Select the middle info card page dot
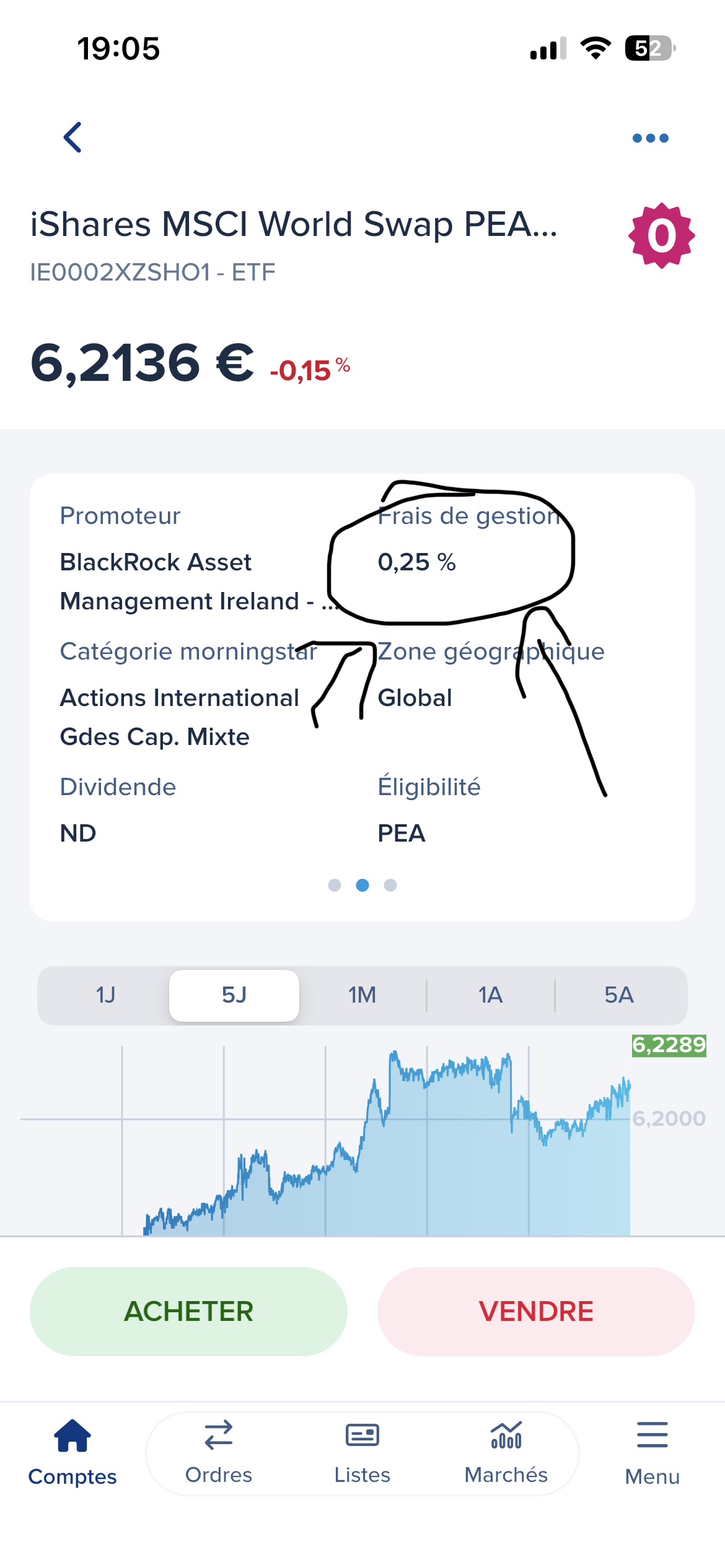Viewport: 725px width, 1568px height. click(362, 886)
